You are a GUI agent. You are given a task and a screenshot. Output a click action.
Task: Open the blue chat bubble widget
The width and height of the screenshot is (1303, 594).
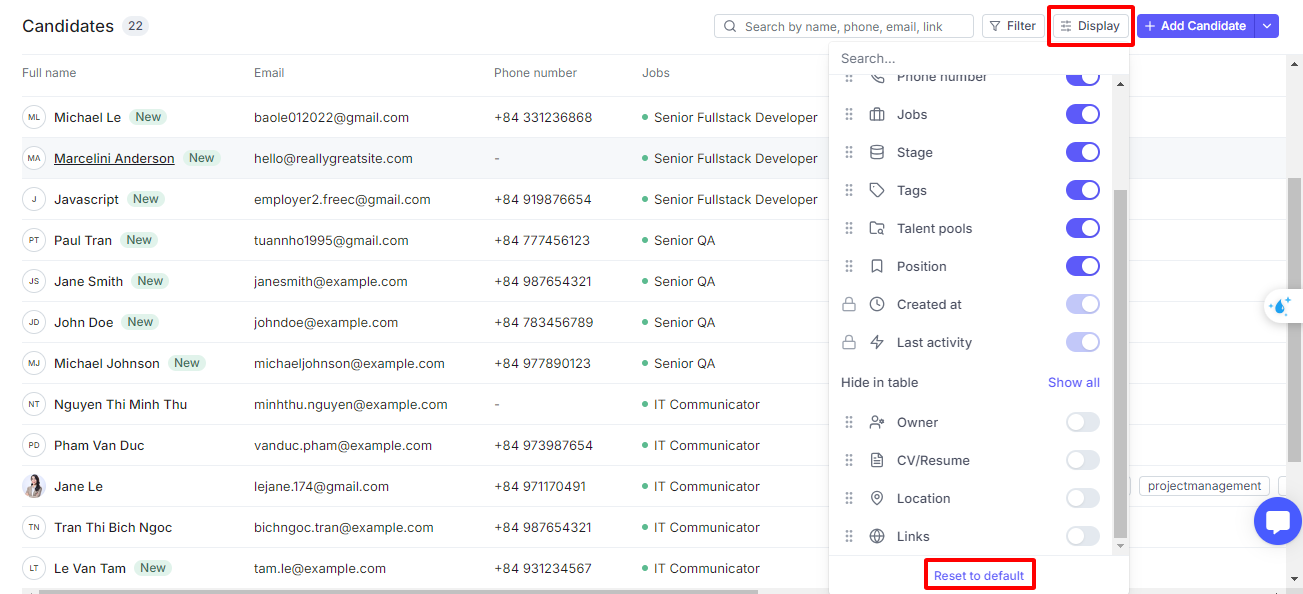coord(1277,521)
